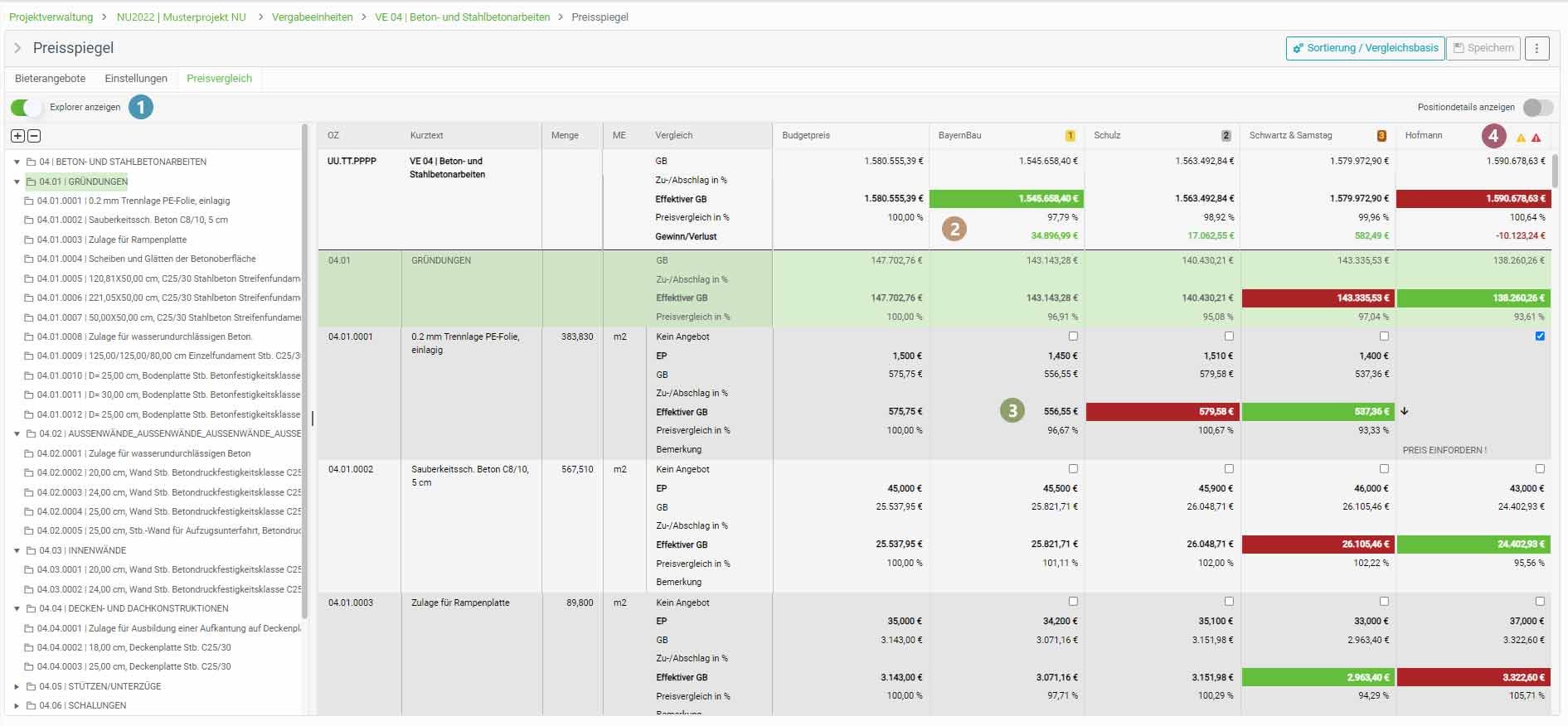Collapse the 04.02 Aussenwände tree node
This screenshot has height=726, width=1568.
[17, 434]
